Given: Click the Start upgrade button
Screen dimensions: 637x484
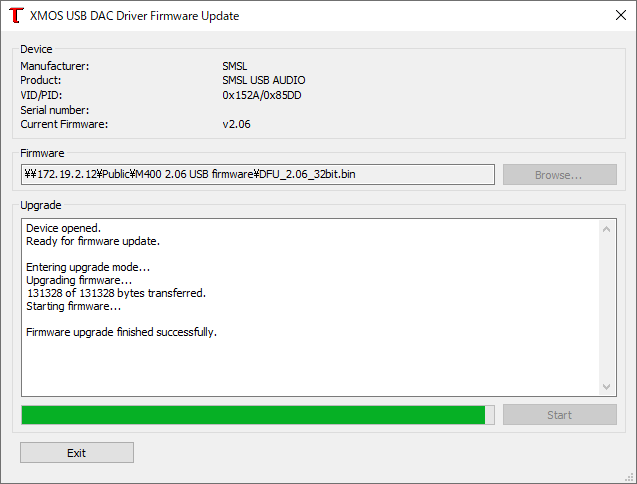Looking at the screenshot, I should [x=559, y=415].
